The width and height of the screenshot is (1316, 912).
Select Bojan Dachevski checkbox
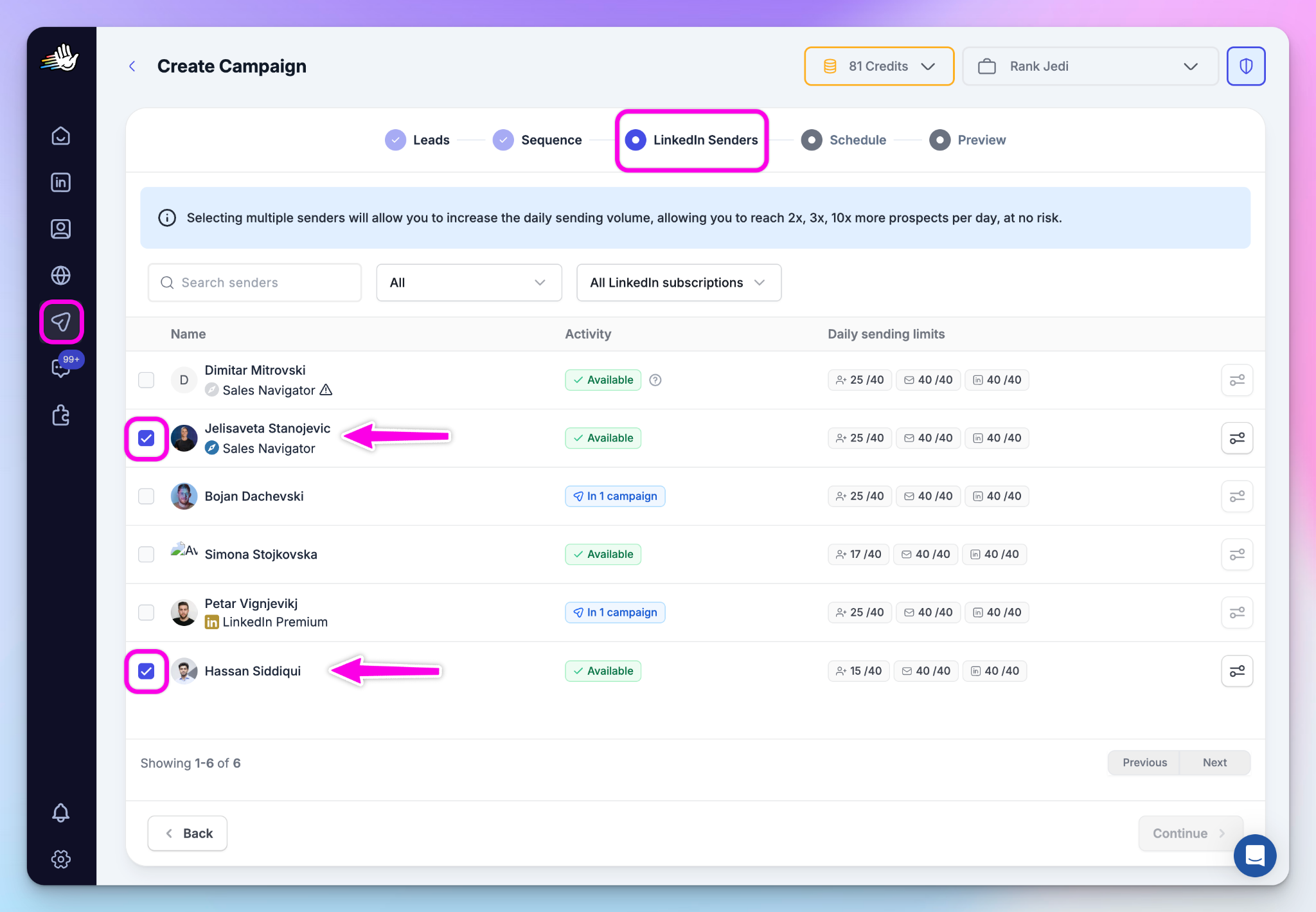coord(147,496)
